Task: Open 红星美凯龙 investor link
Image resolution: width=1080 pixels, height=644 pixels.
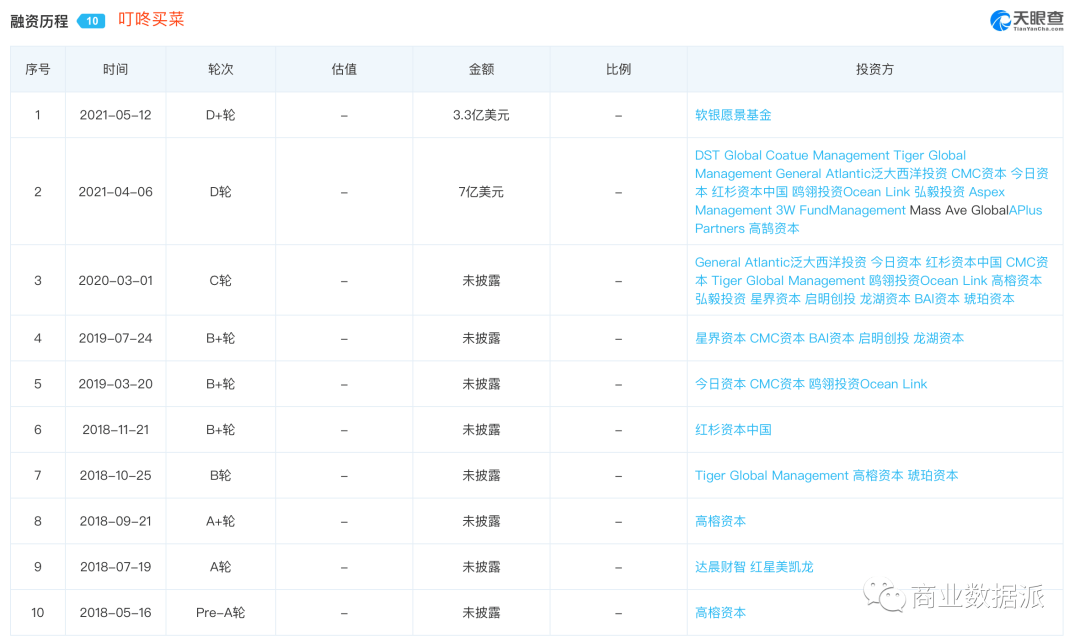Action: 782,567
